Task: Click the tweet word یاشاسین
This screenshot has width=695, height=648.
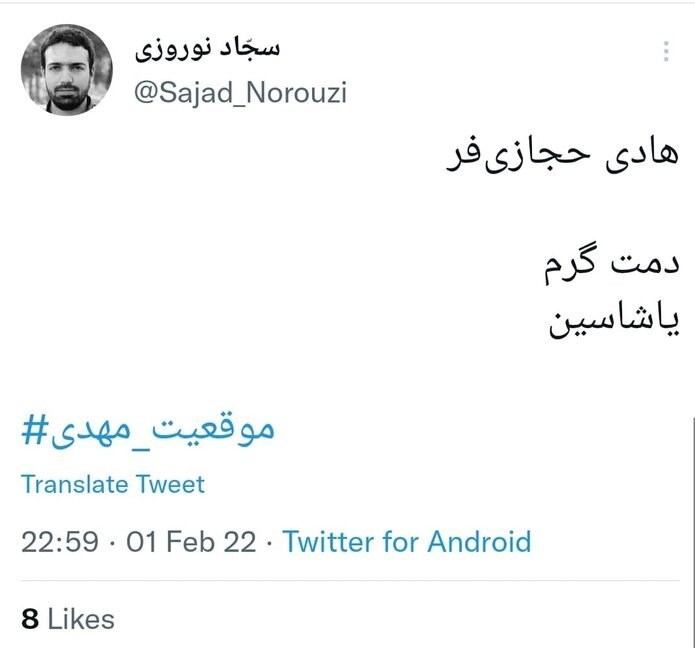Action: (616, 321)
